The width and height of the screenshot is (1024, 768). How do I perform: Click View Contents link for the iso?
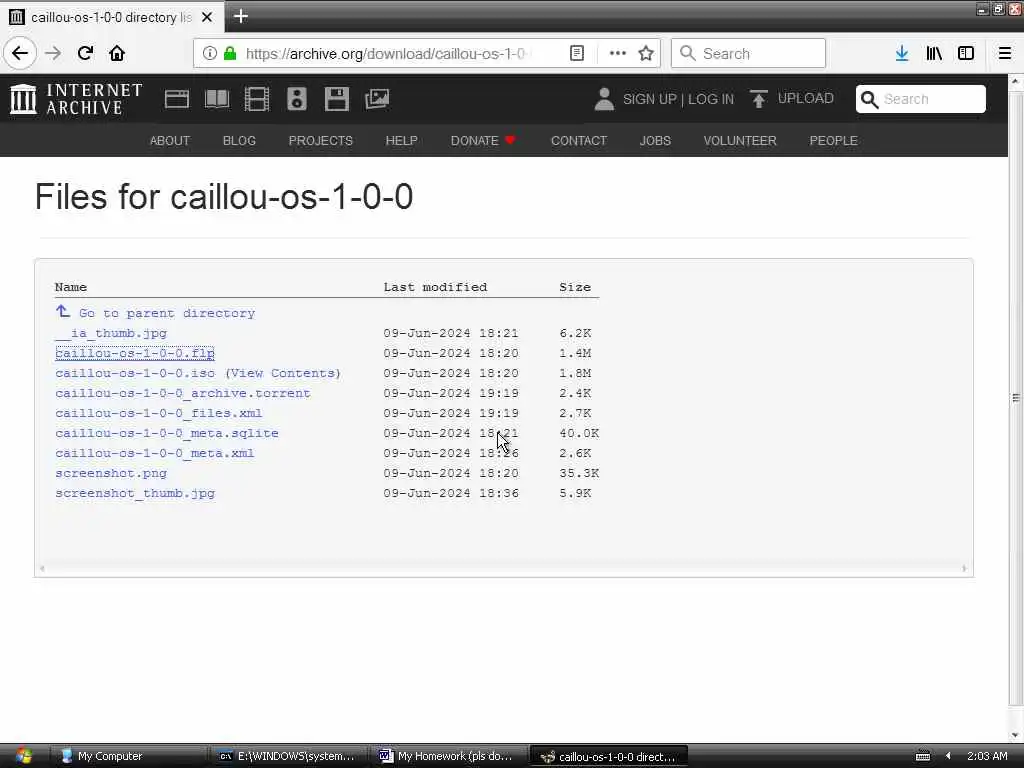(x=283, y=373)
